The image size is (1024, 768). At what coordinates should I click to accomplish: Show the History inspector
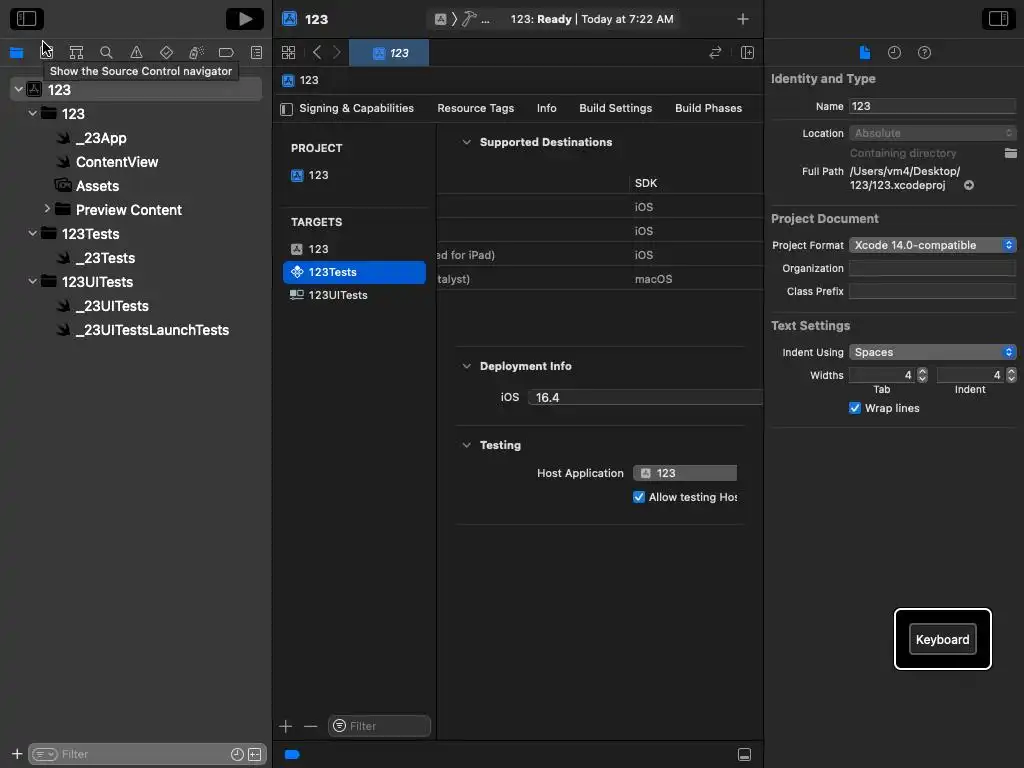point(894,52)
